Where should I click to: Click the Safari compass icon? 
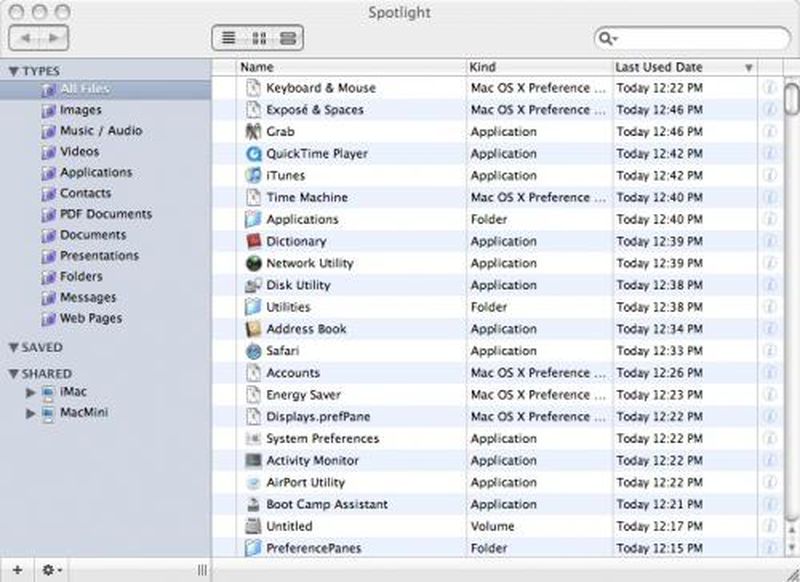pyautogui.click(x=253, y=351)
